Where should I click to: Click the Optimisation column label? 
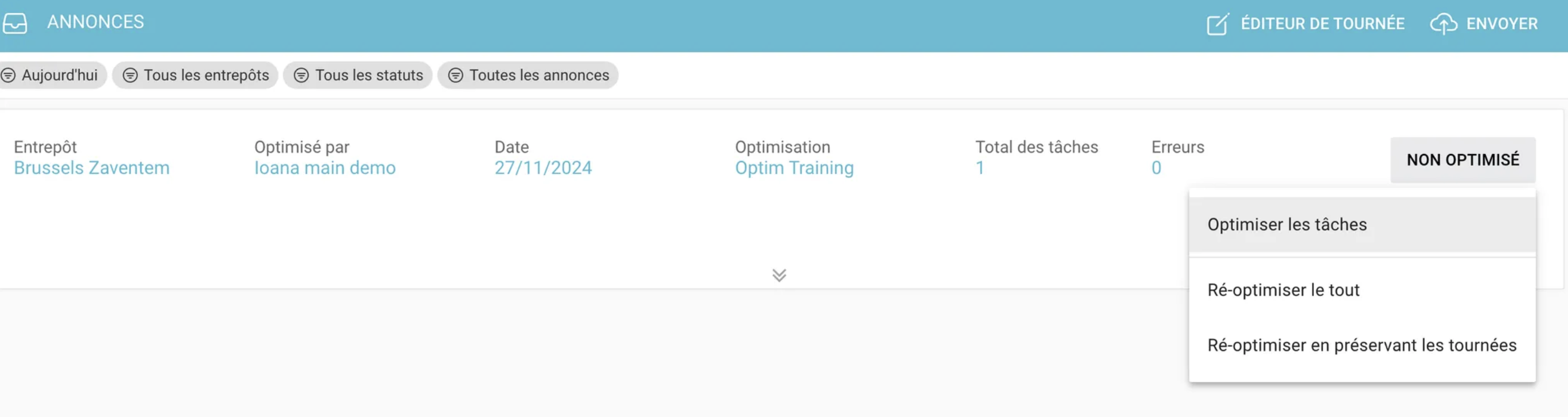(x=782, y=147)
